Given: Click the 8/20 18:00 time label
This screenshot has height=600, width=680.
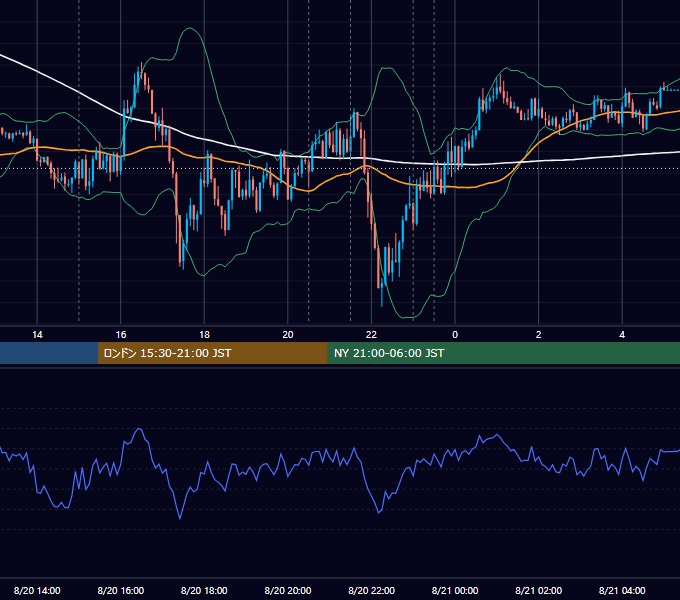Looking at the screenshot, I should [204, 590].
